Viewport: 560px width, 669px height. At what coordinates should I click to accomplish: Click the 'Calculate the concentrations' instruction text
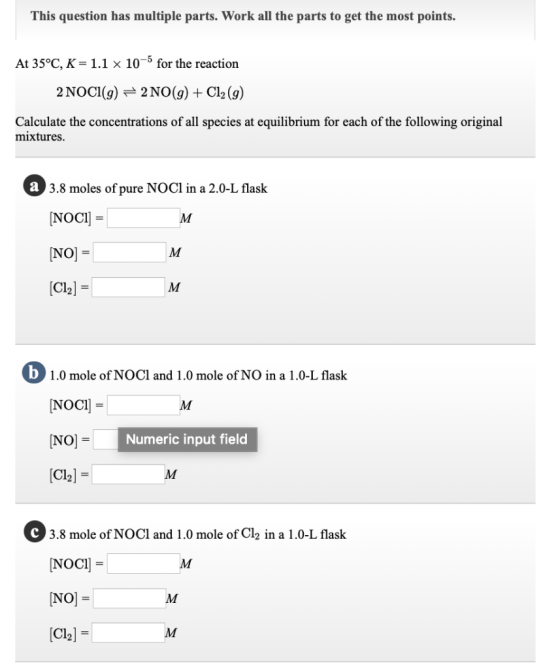tap(259, 129)
